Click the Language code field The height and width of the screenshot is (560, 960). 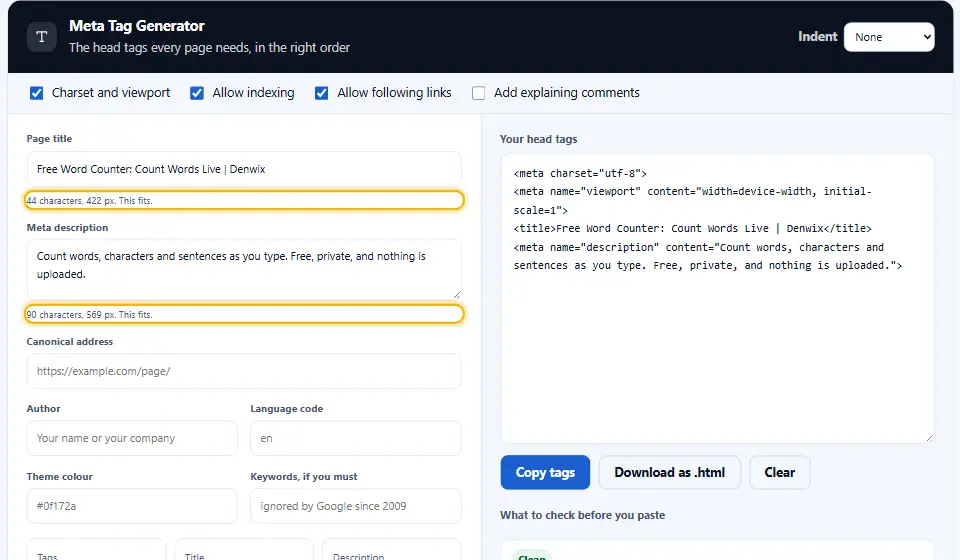point(356,438)
